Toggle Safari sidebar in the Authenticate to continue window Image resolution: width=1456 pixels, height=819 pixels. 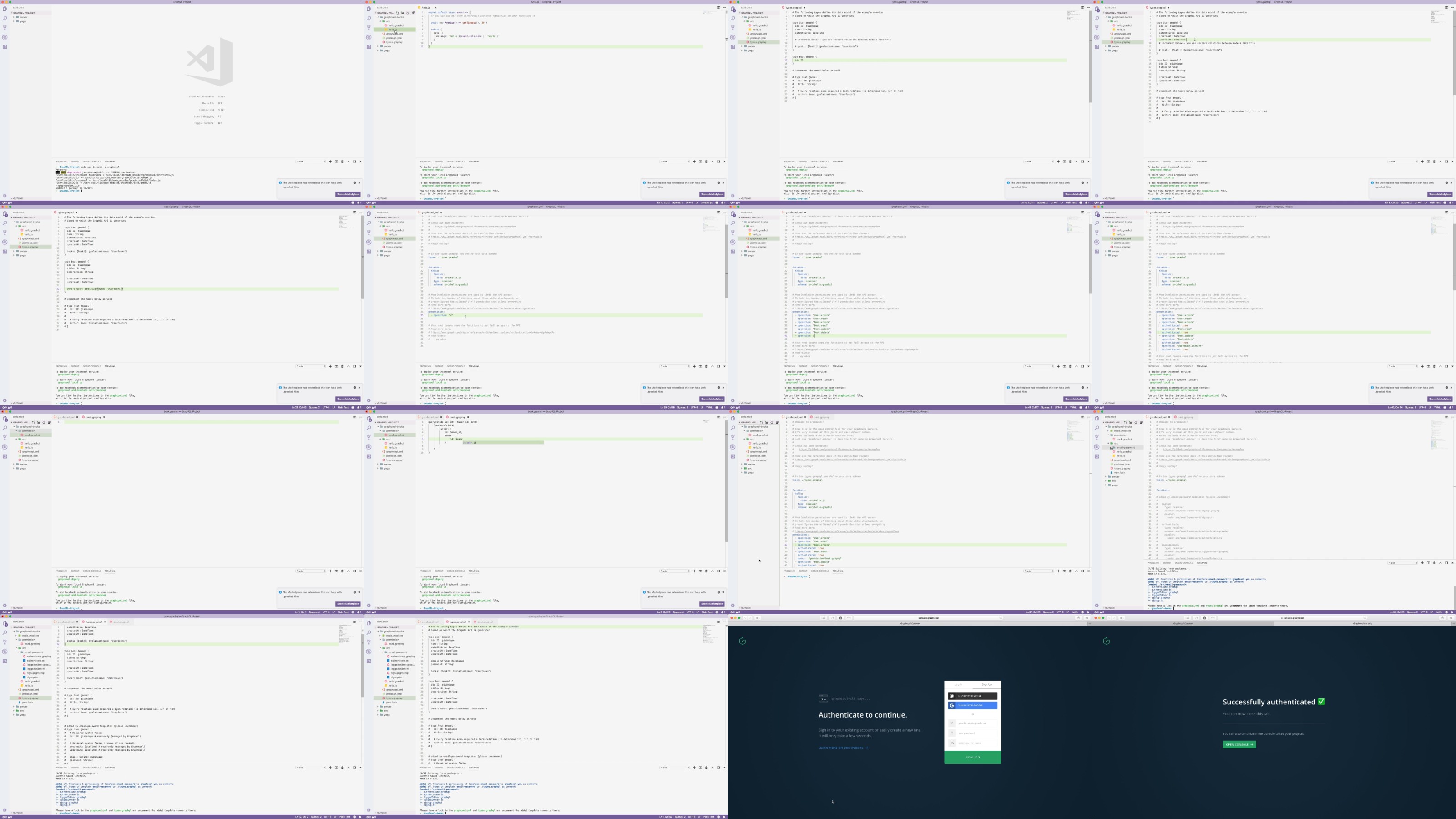pyautogui.click(x=758, y=618)
